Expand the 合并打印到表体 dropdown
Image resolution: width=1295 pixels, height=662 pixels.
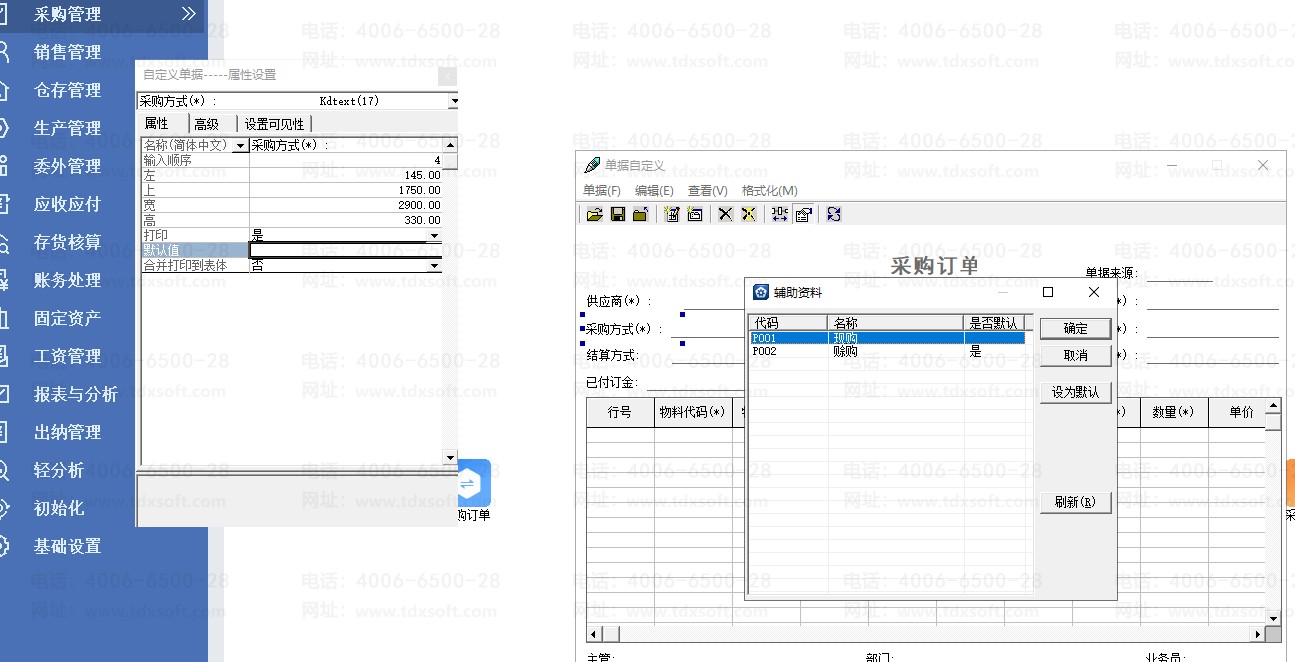pyautogui.click(x=434, y=266)
